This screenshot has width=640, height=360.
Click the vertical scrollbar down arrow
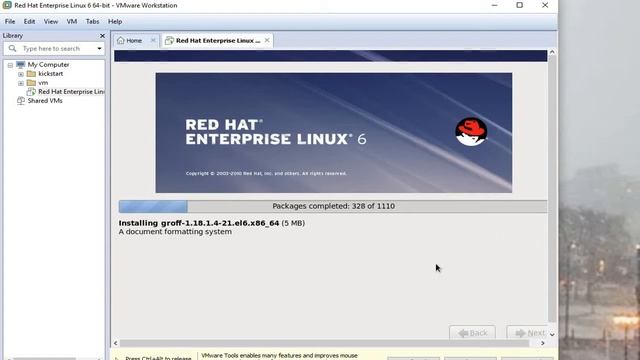click(552, 334)
